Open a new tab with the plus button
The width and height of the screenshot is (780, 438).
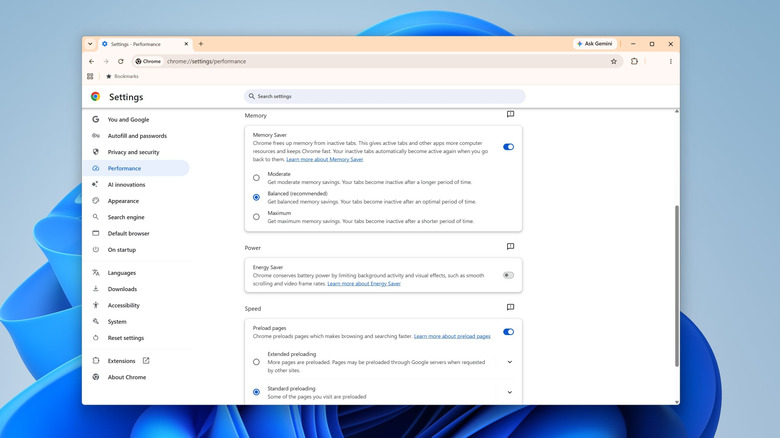201,44
